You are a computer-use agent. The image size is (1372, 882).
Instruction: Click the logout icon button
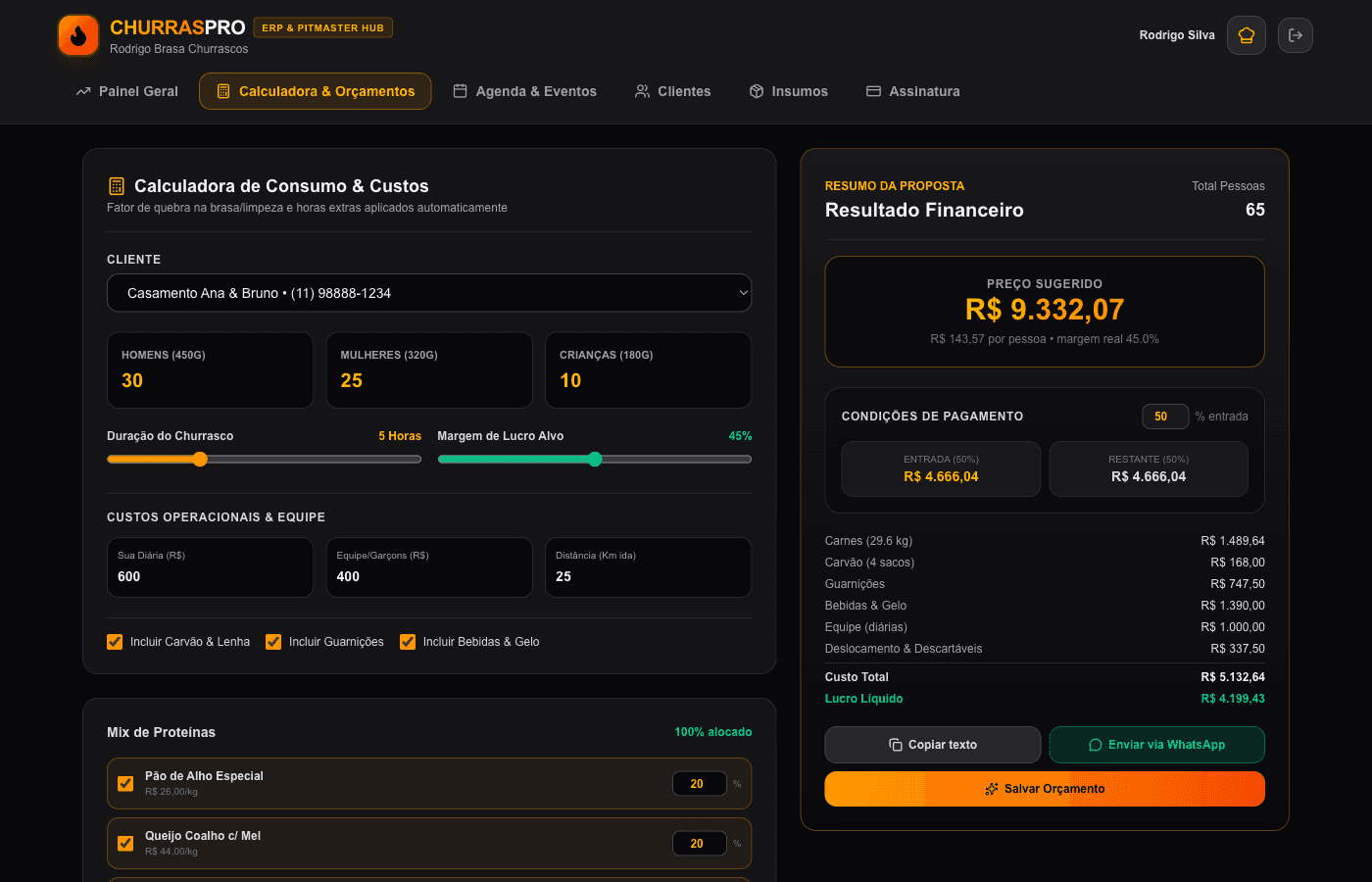(1296, 35)
